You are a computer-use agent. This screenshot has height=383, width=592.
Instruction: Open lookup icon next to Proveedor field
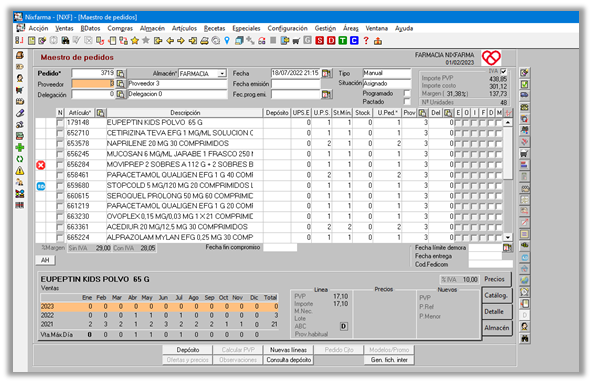tap(120, 84)
